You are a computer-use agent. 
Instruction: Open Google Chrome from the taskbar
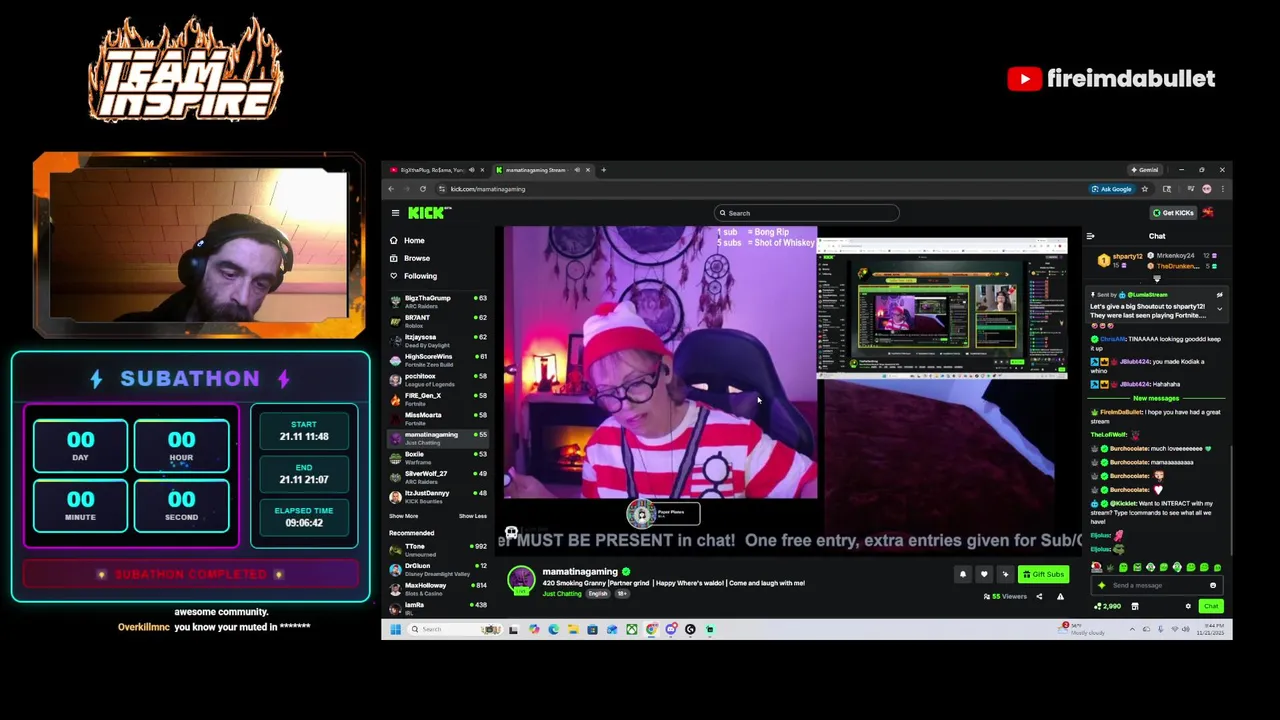coord(651,629)
